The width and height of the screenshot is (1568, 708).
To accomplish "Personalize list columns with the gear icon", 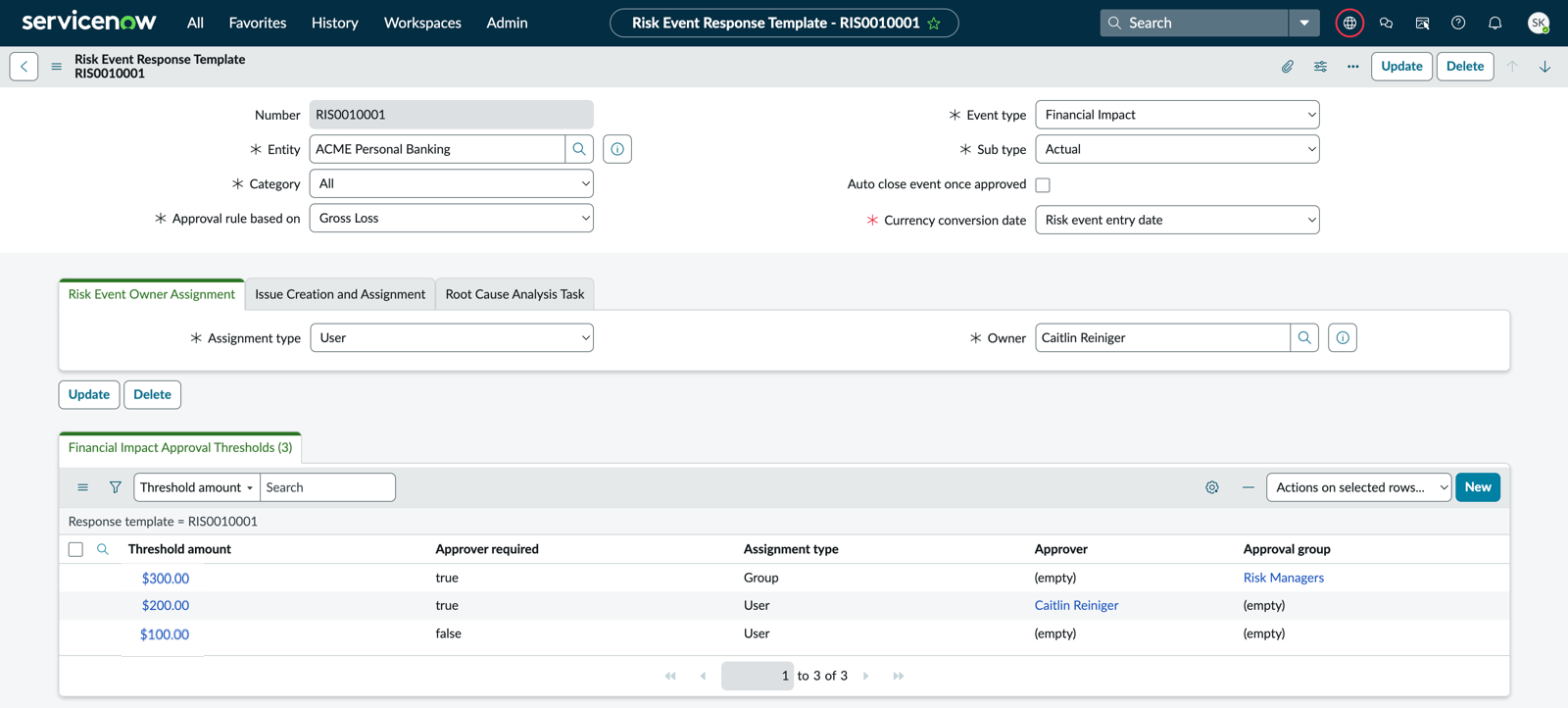I will click(1212, 487).
